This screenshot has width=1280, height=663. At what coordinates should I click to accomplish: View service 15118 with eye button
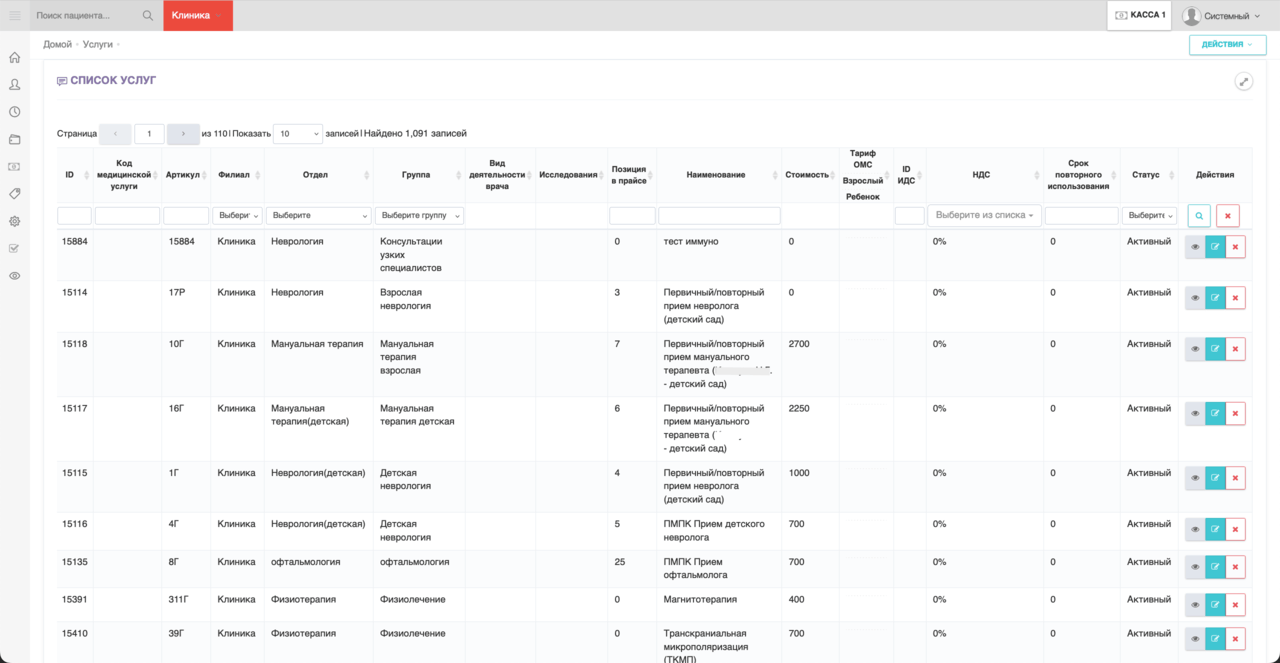pos(1195,349)
